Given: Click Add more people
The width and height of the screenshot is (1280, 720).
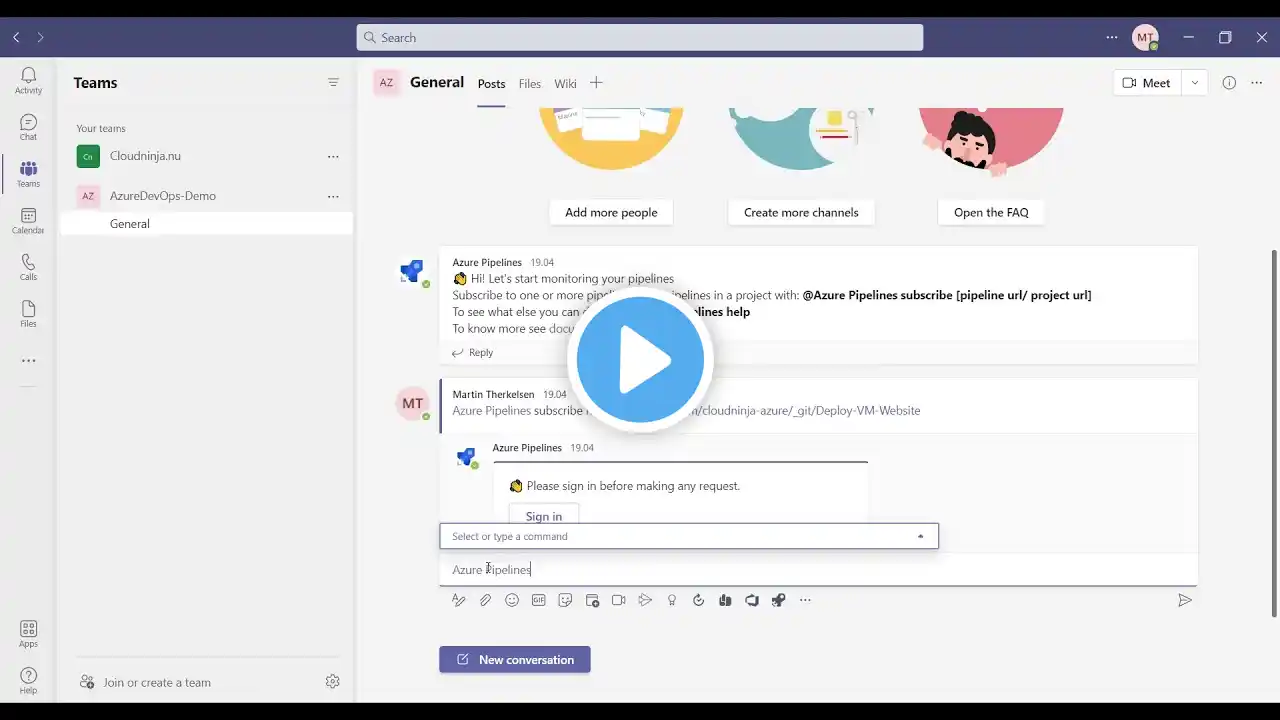Looking at the screenshot, I should pos(611,212).
